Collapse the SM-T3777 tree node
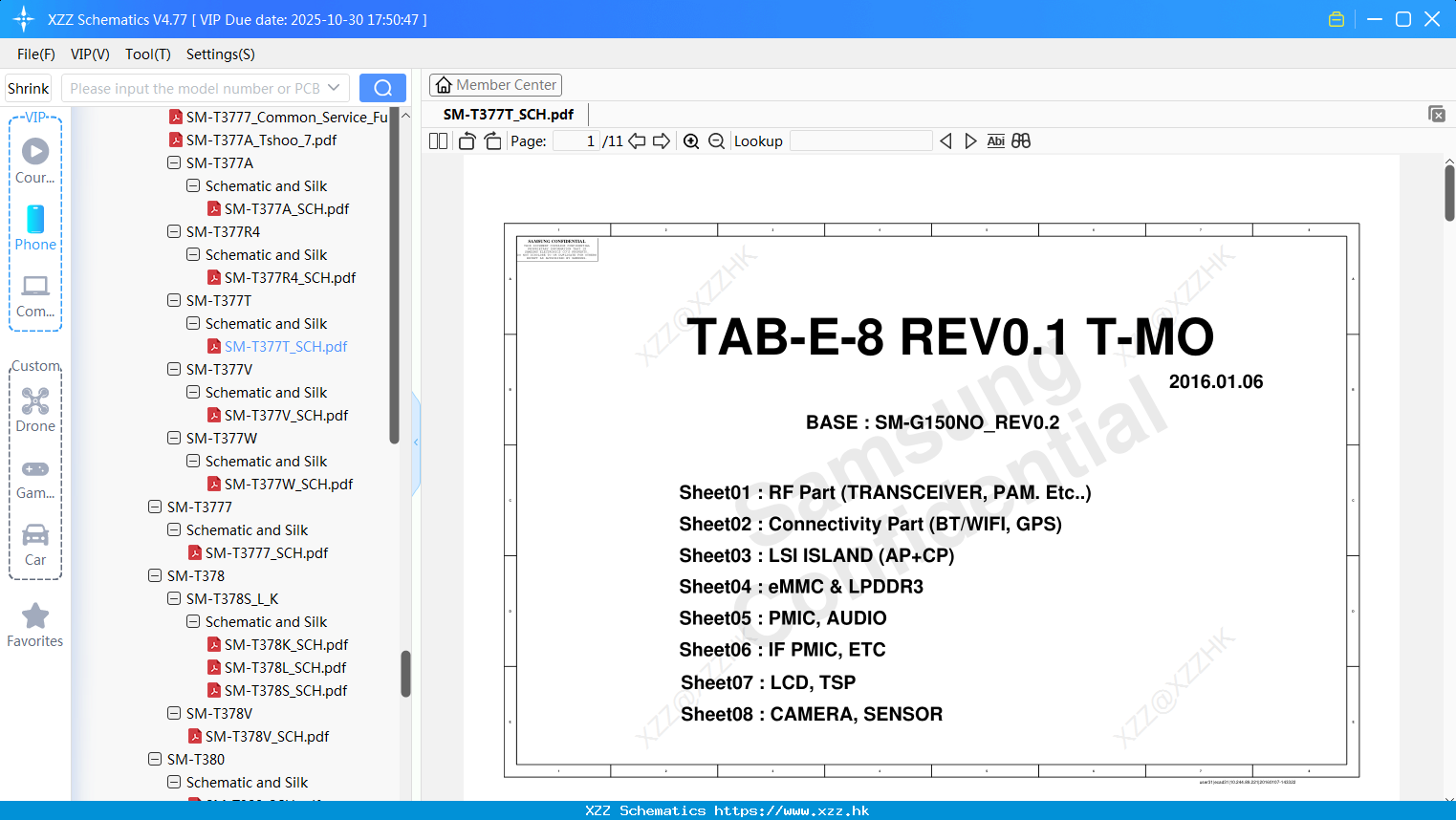 click(155, 507)
